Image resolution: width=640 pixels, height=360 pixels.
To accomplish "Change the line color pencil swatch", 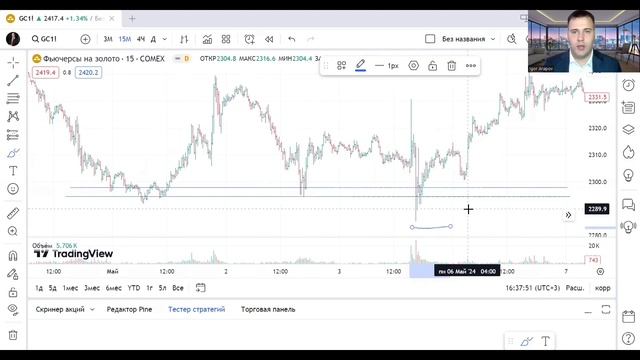I will coord(360,65).
